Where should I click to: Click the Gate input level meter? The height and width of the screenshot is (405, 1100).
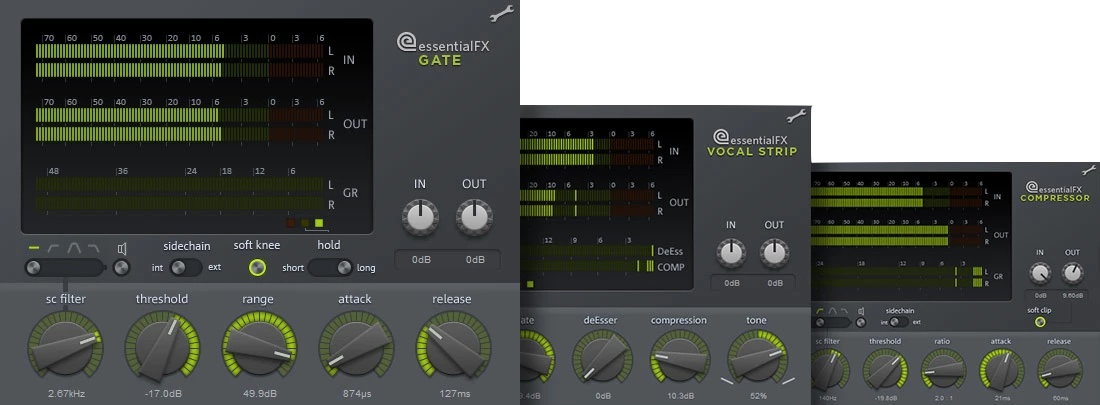click(x=181, y=60)
